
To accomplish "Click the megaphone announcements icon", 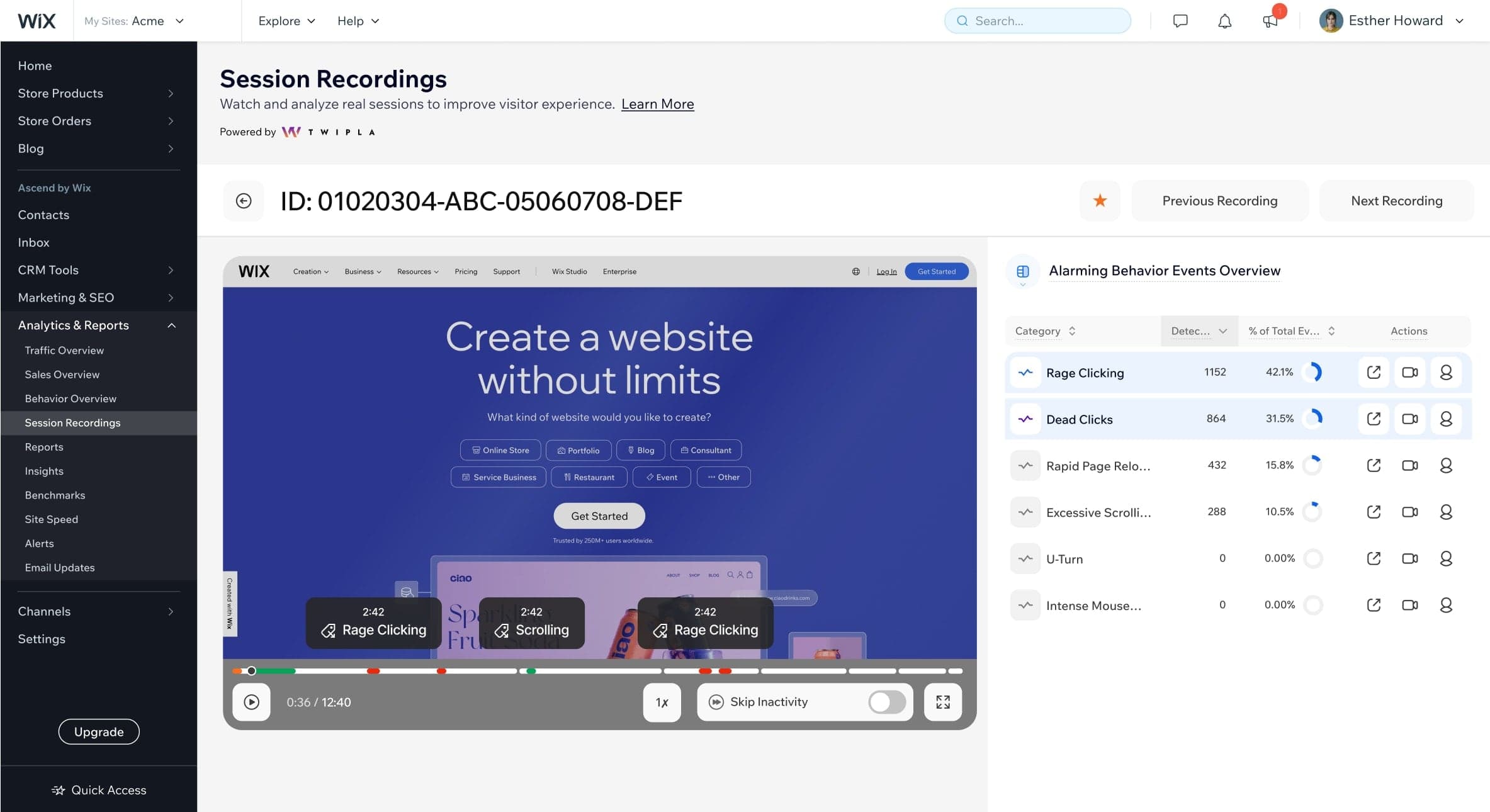I will tap(1270, 21).
